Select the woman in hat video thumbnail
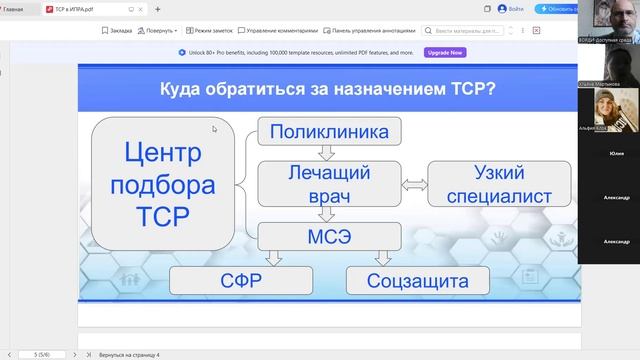Screen dimensions: 640x360 (x=609, y=110)
